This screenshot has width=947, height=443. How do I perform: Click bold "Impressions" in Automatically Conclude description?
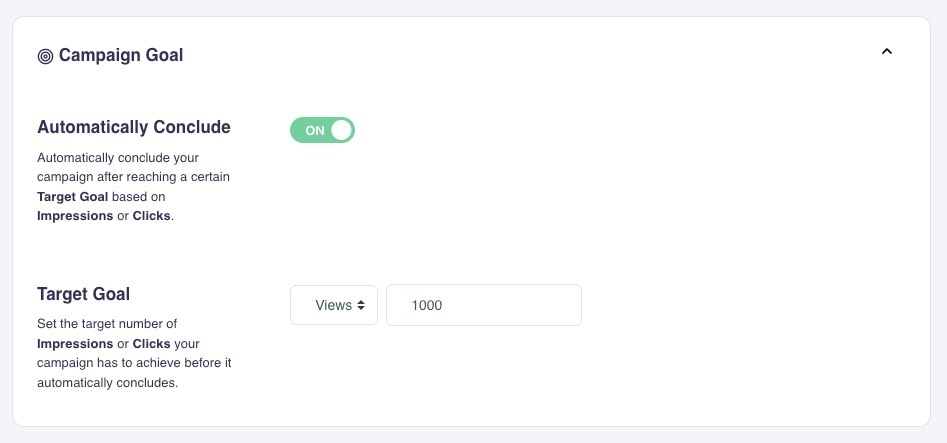pos(75,215)
